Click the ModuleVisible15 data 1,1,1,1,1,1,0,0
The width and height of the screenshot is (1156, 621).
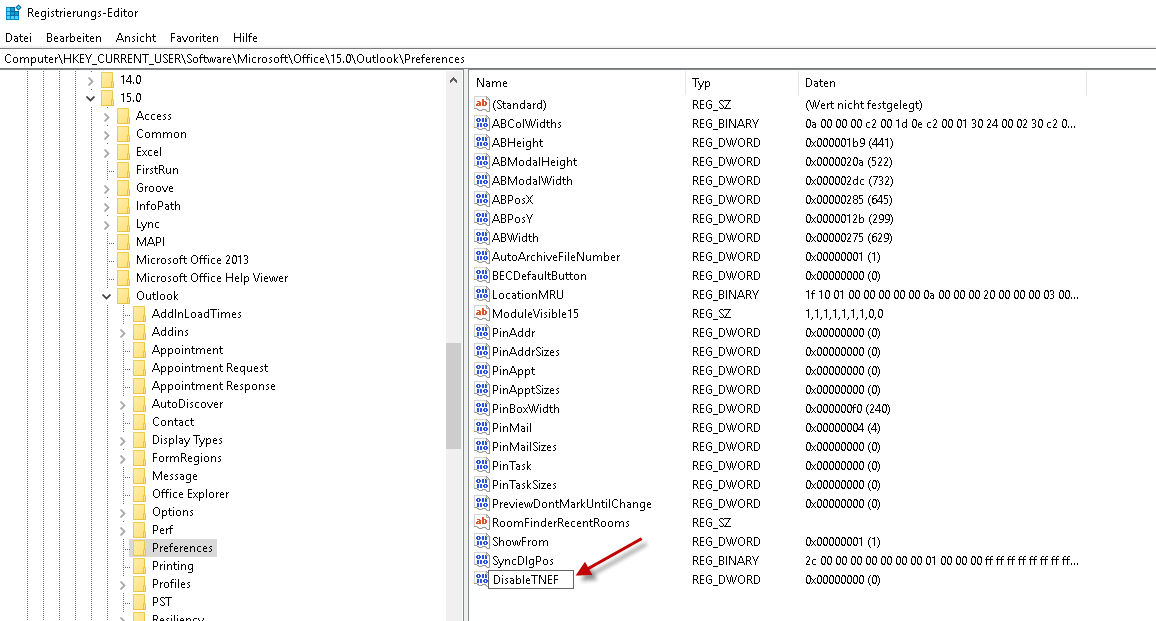point(844,313)
